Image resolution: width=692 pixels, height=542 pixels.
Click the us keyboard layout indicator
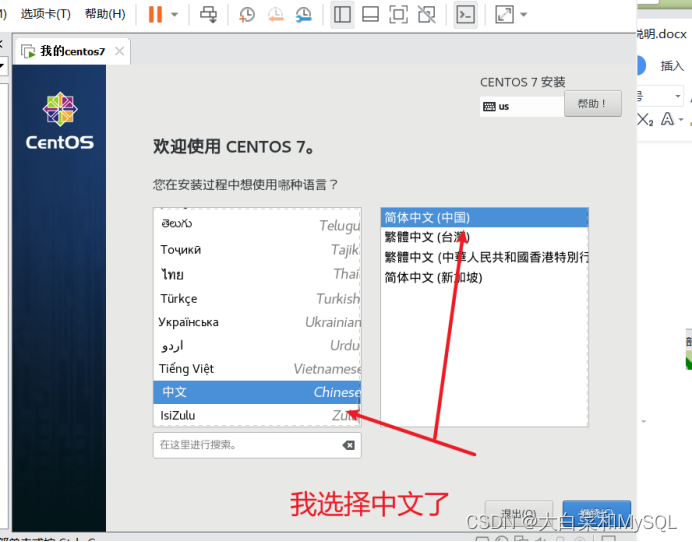tap(522, 106)
